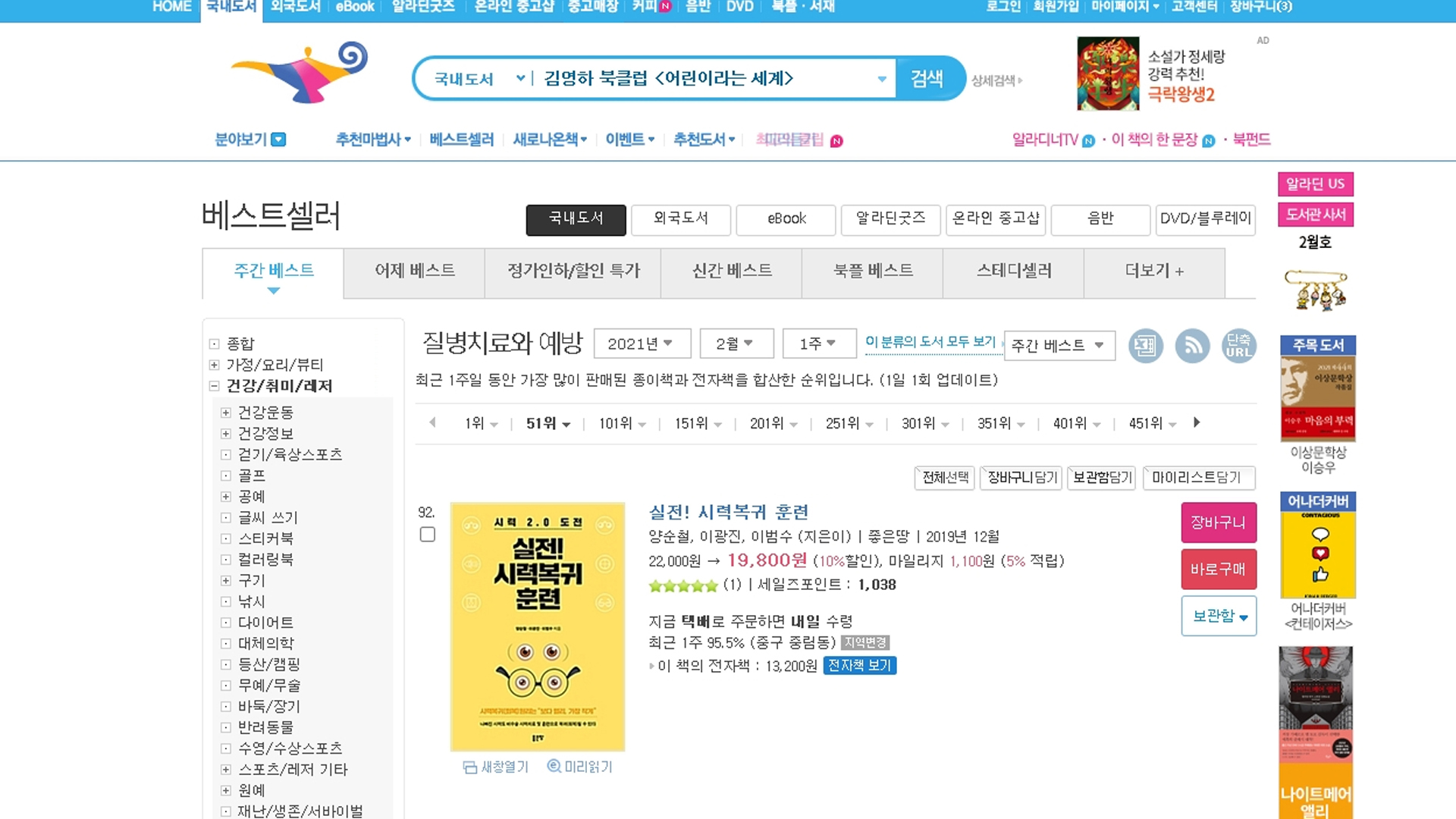This screenshot has width=1456, height=819.
Task: Click the short URL (단축 URL) icon
Action: pyautogui.click(x=1238, y=346)
